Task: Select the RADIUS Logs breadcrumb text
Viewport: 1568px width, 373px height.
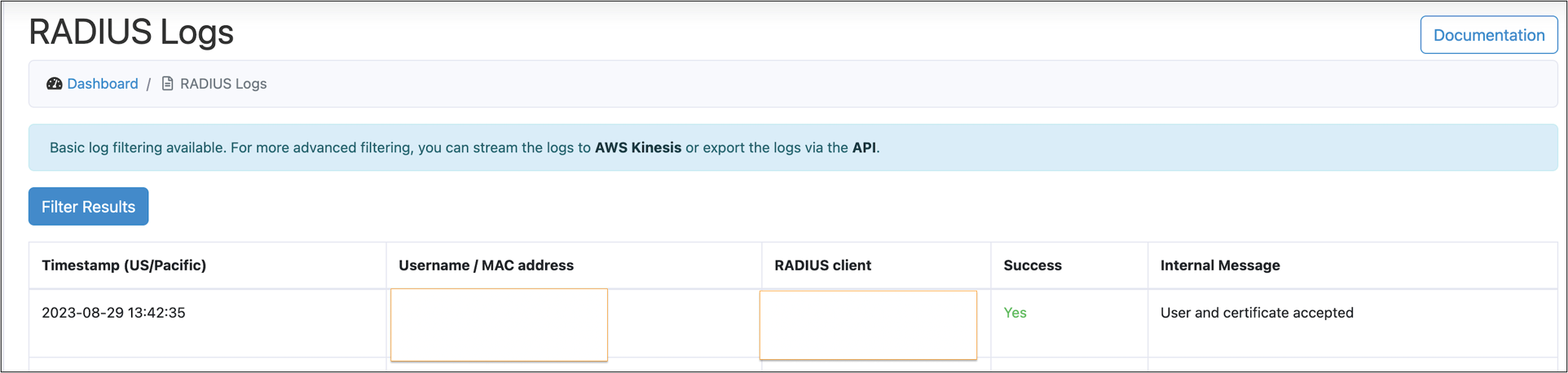Action: (223, 84)
